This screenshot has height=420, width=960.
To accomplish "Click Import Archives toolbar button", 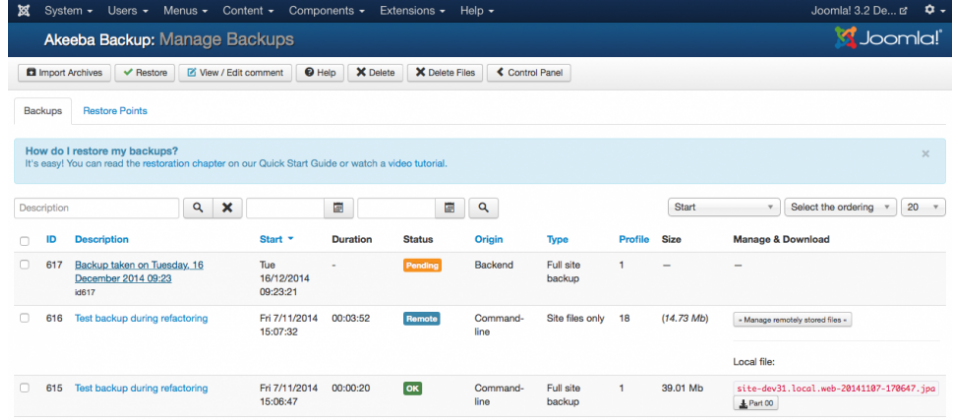I will click(64, 73).
